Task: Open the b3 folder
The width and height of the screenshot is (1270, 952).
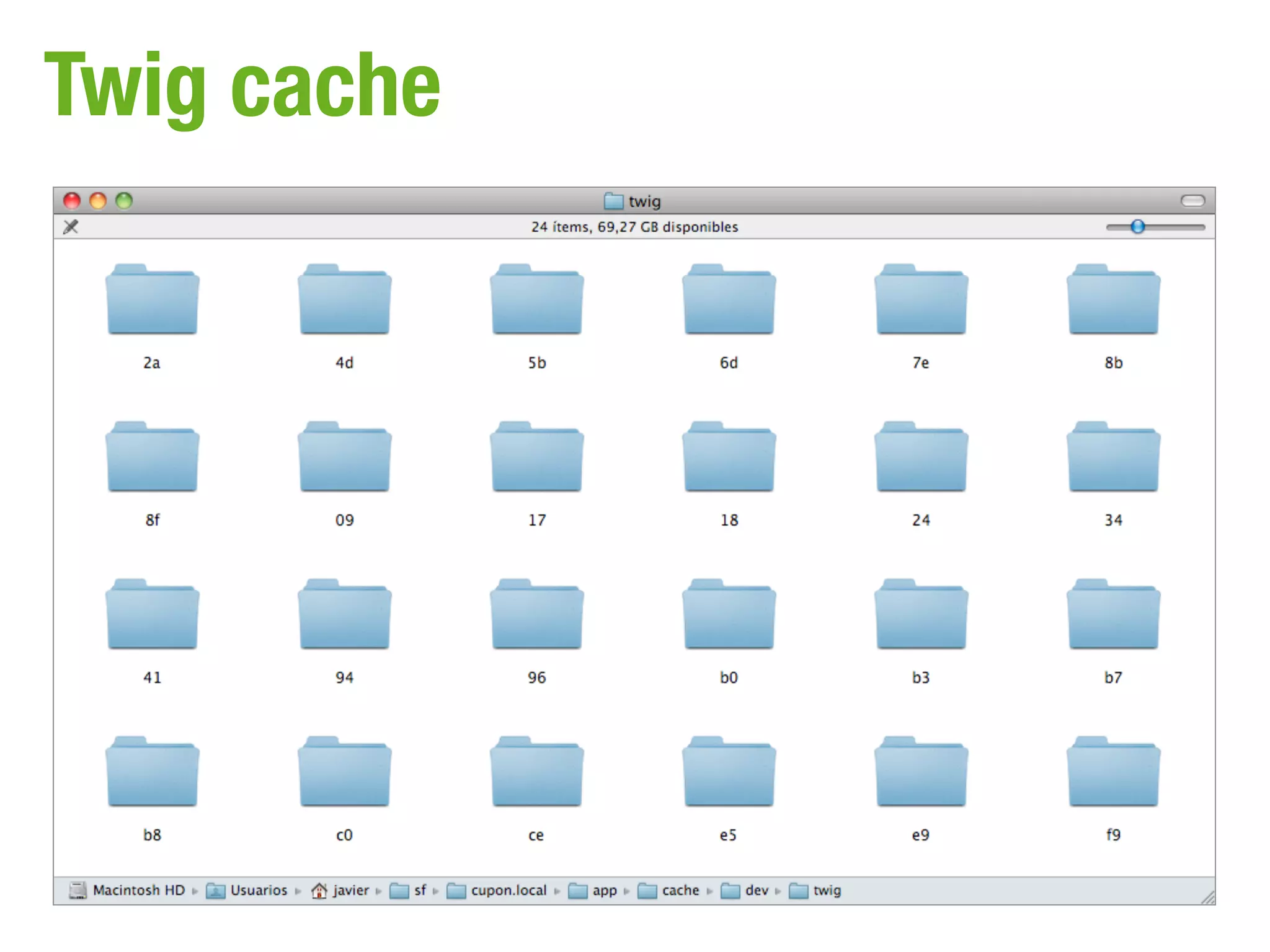Action: [921, 614]
